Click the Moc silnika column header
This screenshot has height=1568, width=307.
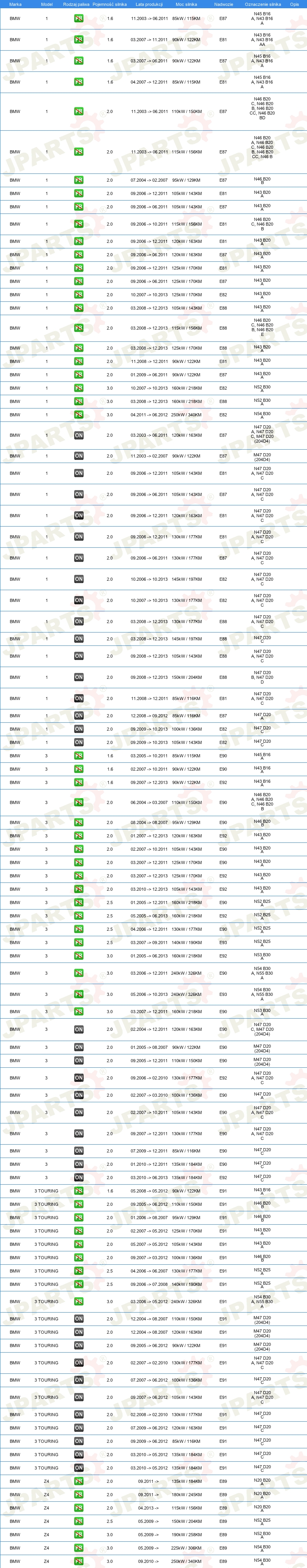click(186, 4)
